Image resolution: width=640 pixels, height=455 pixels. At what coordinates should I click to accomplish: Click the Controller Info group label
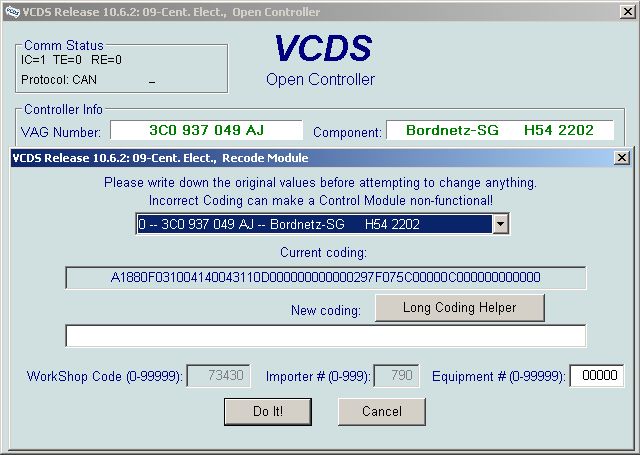tap(63, 109)
